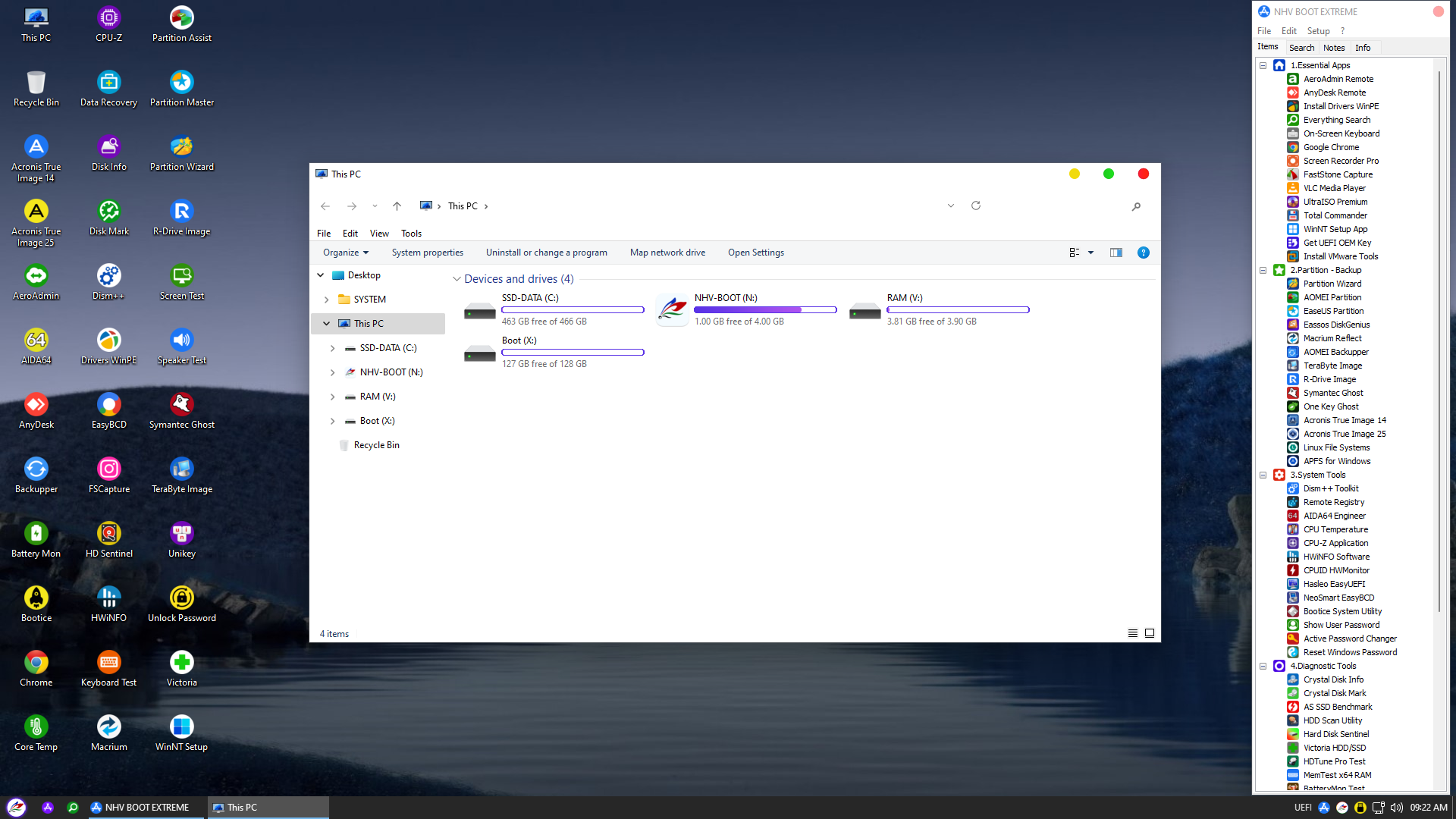This screenshot has height=819, width=1456.
Task: Launch the AIDA64 desktop shortcut
Action: point(36,340)
